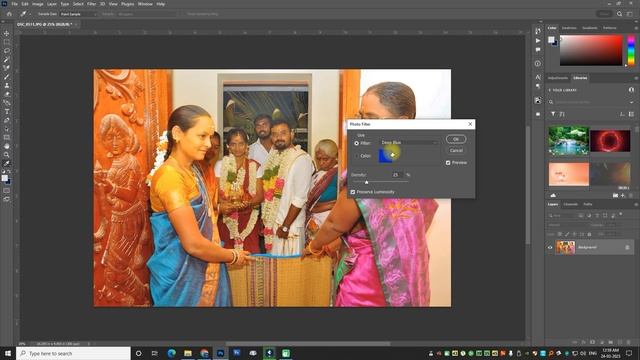The height and width of the screenshot is (360, 640).
Task: Click the foreground color swatch in toolbar
Action: coord(4,178)
